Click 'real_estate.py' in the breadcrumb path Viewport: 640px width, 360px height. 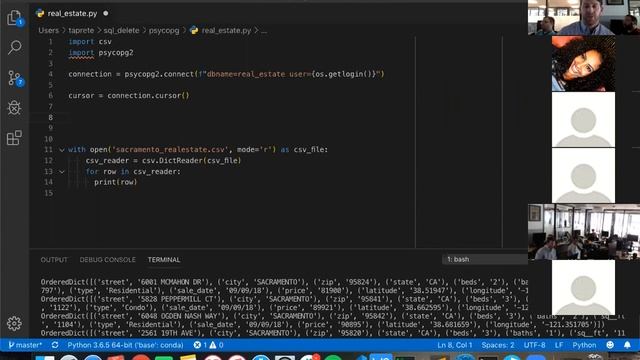pyautogui.click(x=226, y=30)
